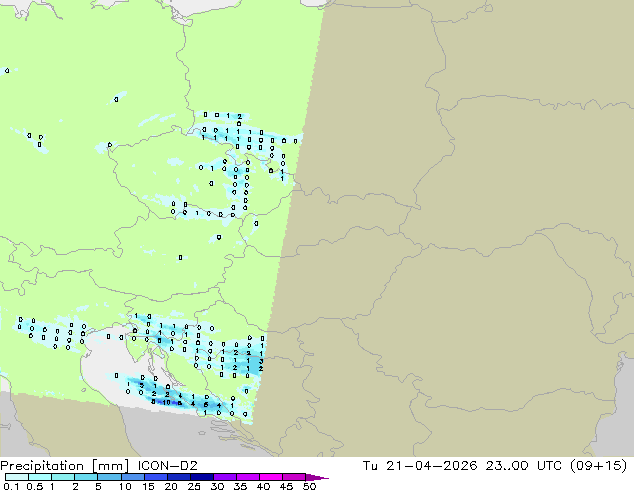
Task: Click the '30' legend scale label
Action: click(217, 486)
